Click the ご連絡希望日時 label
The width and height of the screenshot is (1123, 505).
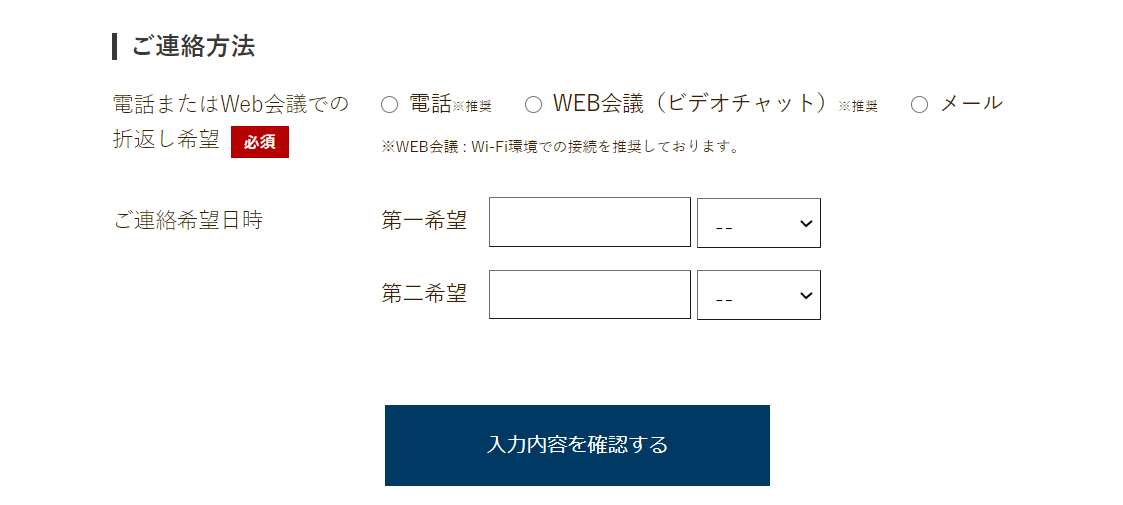click(188, 220)
